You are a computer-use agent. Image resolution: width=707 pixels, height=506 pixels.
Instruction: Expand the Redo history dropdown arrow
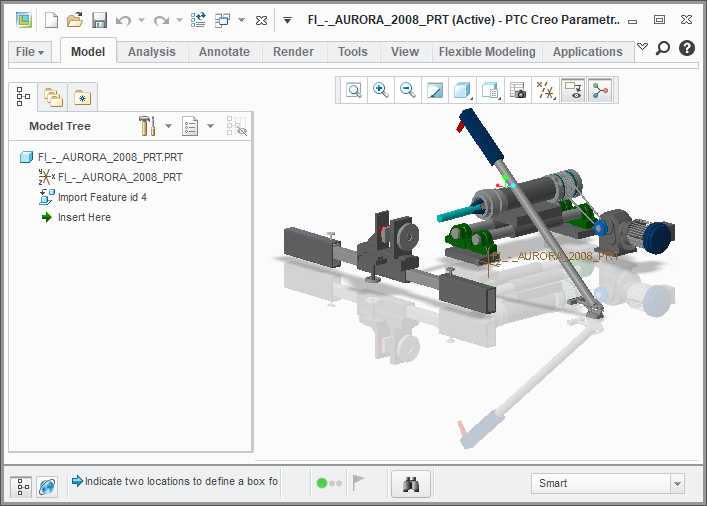click(179, 20)
